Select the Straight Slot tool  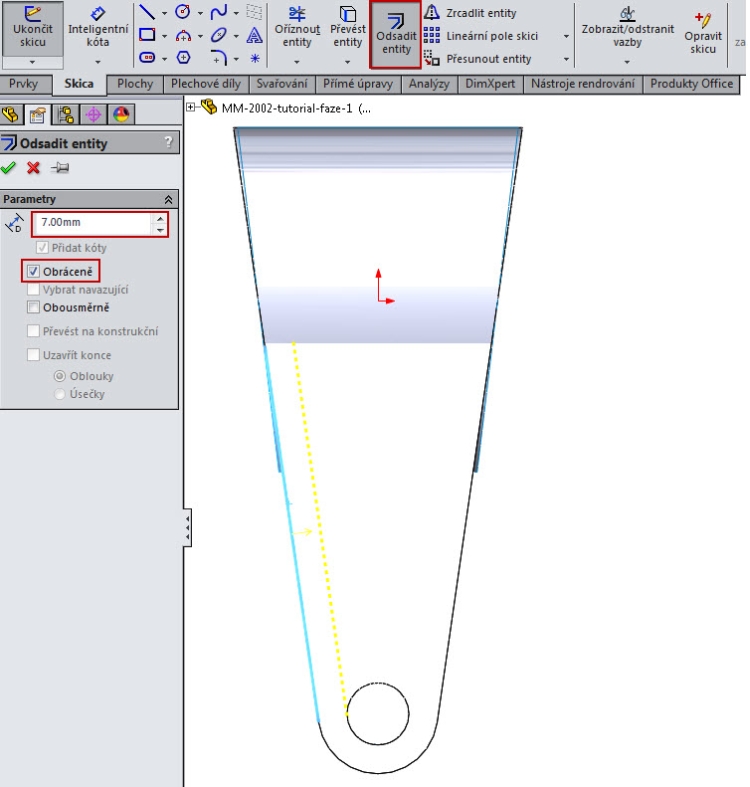[147, 58]
